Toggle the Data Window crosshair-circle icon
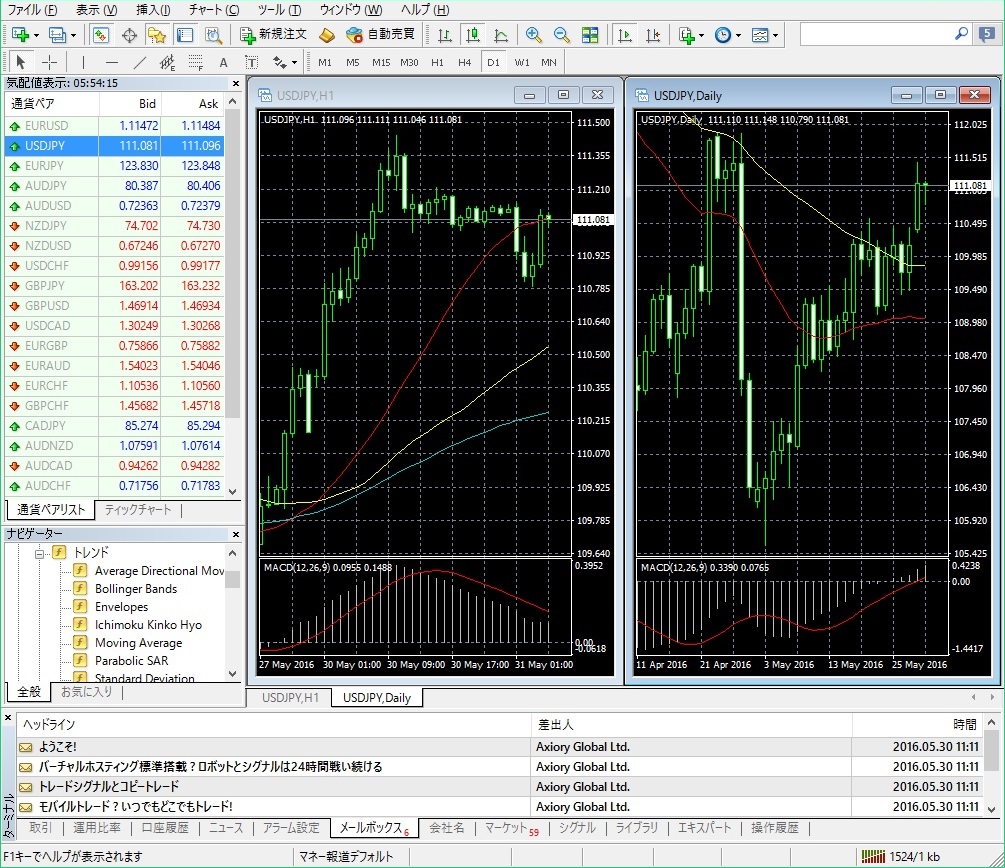Screen dimensions: 1005x868 tap(129, 35)
